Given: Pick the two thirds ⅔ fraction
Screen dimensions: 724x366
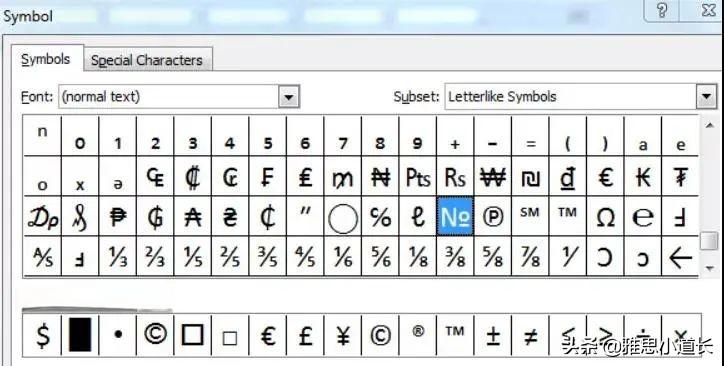Looking at the screenshot, I should pos(155,257).
